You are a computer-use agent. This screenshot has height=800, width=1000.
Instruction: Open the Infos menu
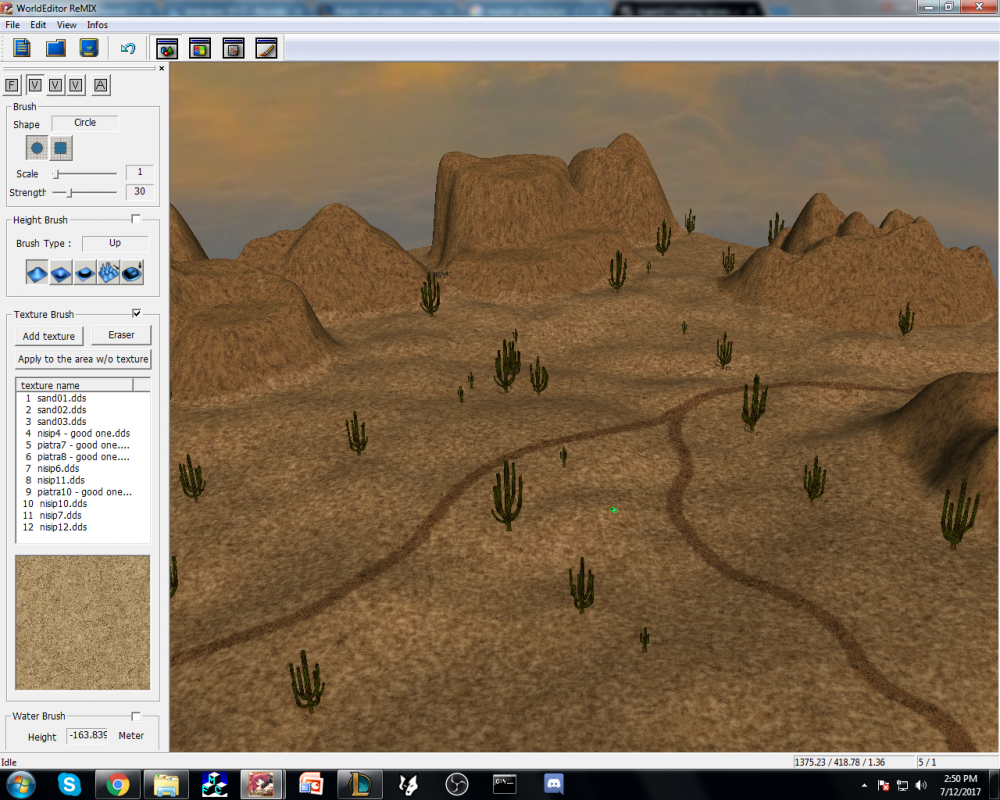(x=97, y=24)
